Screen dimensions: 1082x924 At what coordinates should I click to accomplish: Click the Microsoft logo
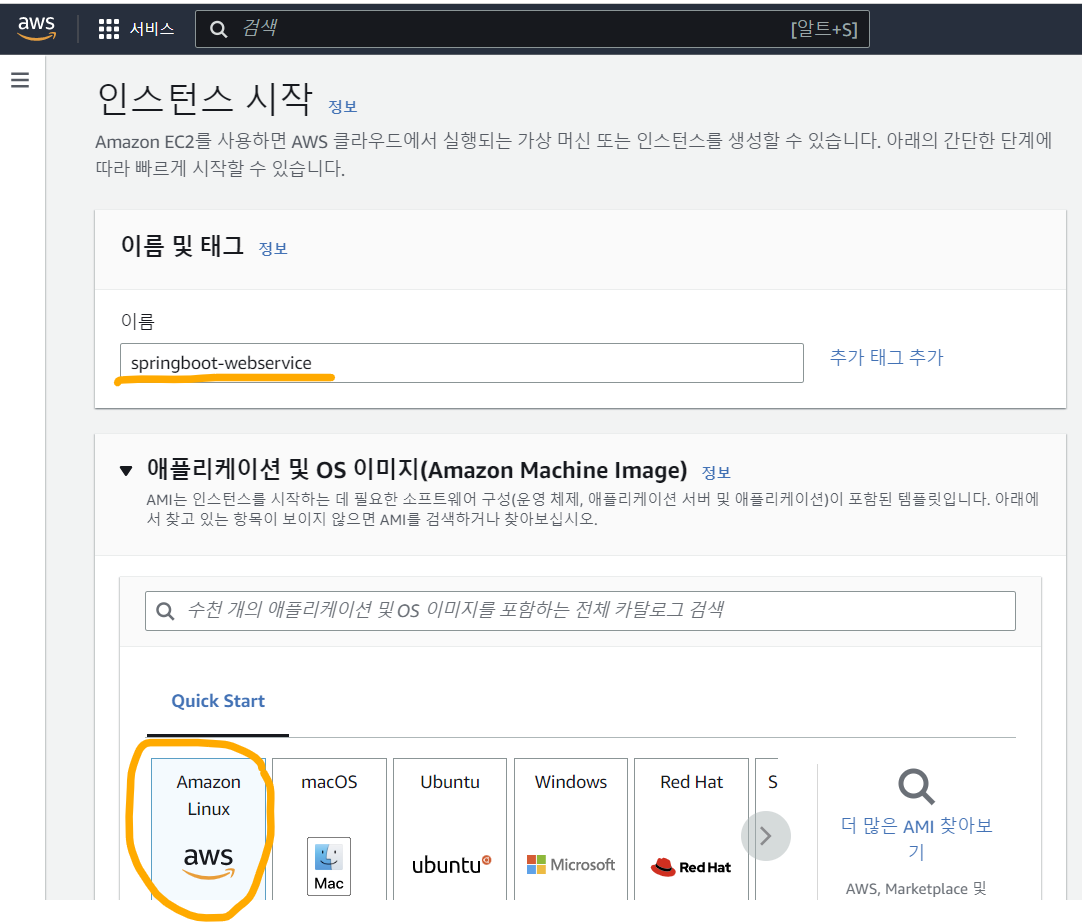571,865
